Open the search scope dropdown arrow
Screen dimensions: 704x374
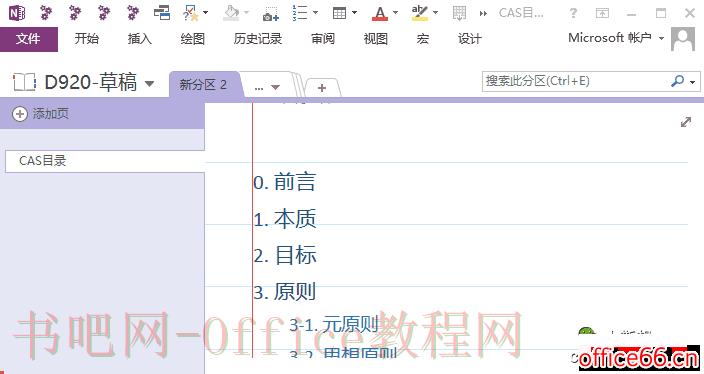click(693, 82)
